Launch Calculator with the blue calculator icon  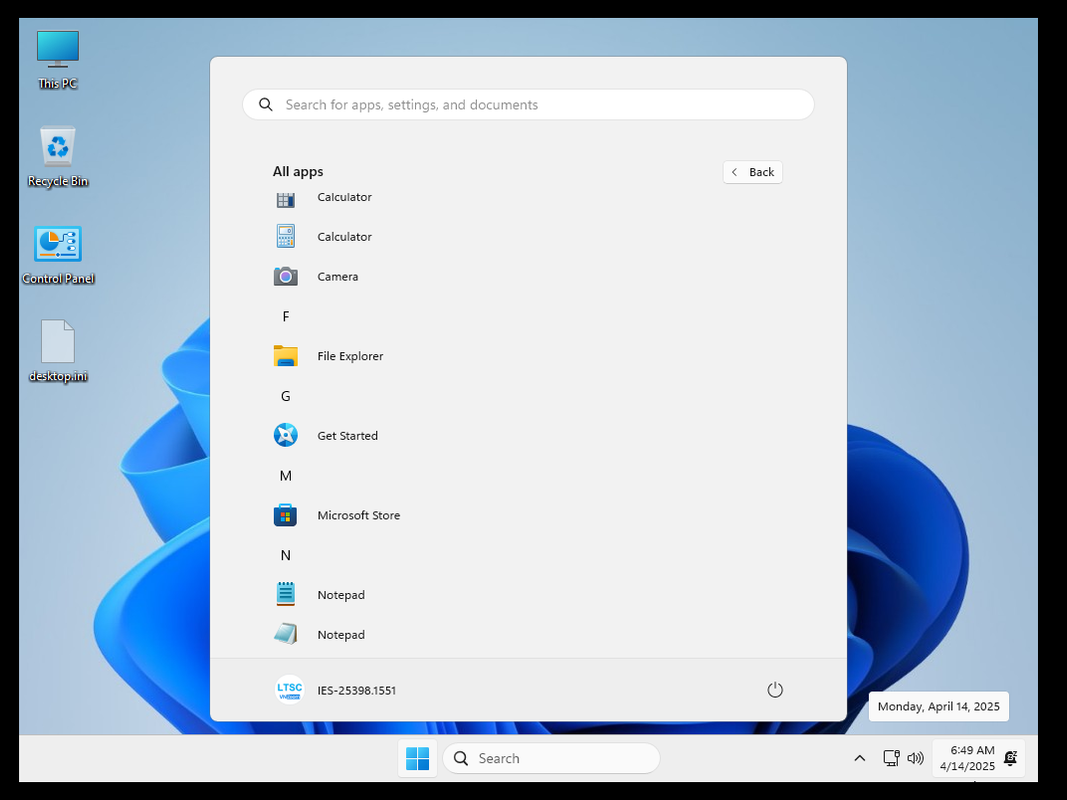tap(286, 237)
